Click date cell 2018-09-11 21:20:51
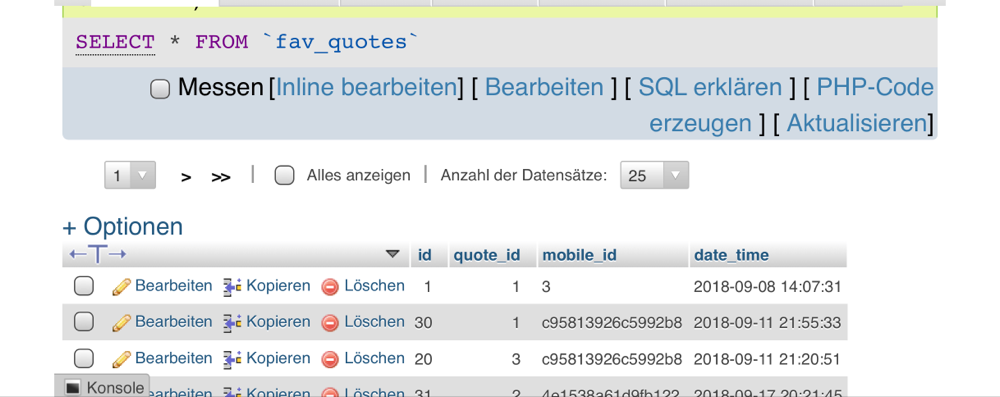Image resolution: width=1000 pixels, height=397 pixels. [x=767, y=359]
